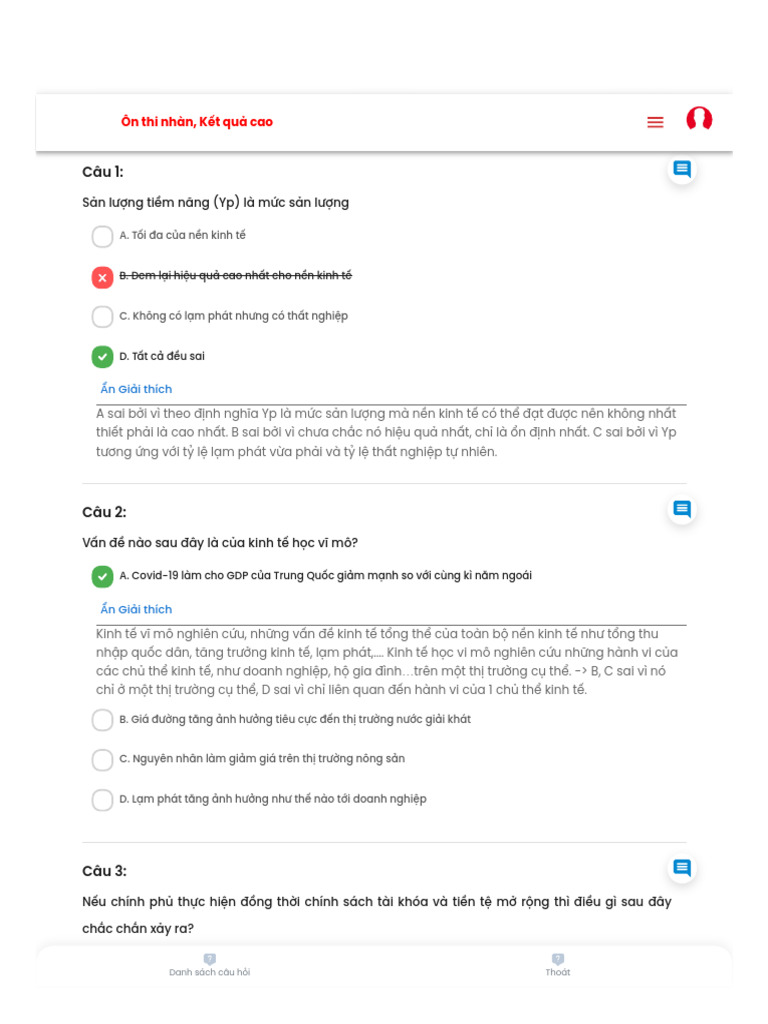Hide the explanation under Câu 2
The height and width of the screenshot is (1024, 768).
coord(136,609)
